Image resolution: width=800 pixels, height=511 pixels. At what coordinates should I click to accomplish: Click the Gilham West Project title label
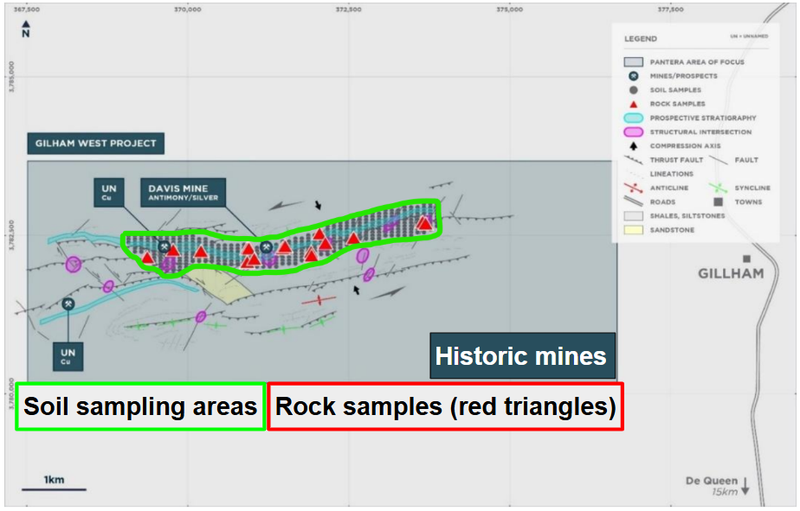pos(93,143)
